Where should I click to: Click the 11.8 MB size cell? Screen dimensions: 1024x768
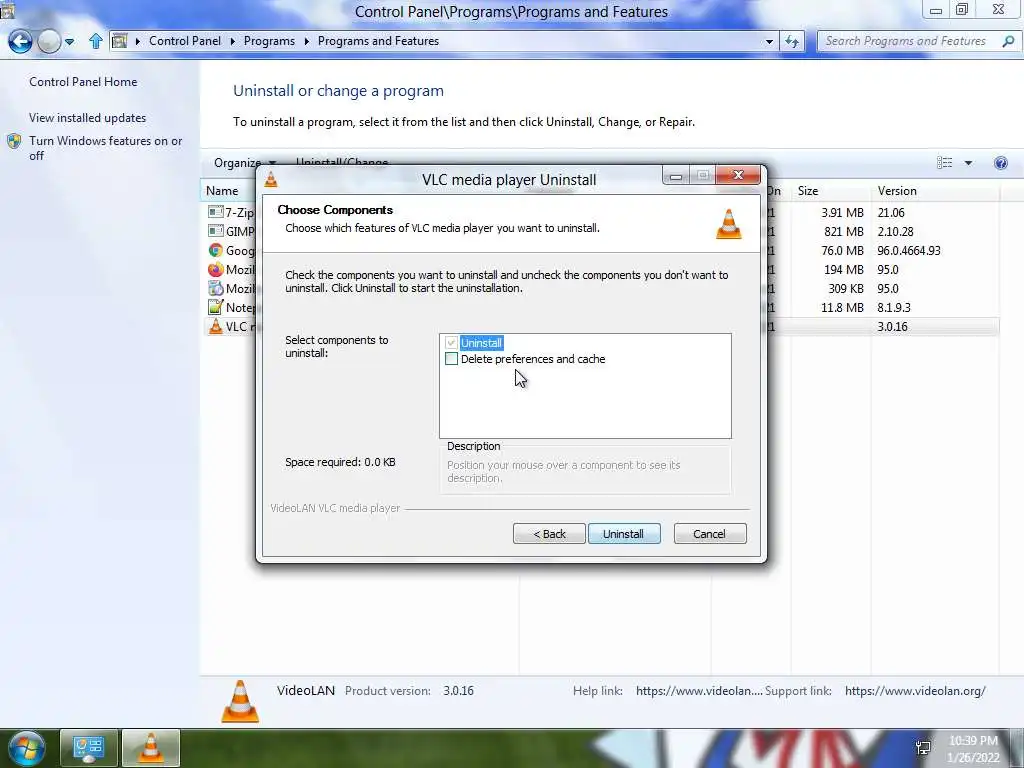tap(842, 307)
